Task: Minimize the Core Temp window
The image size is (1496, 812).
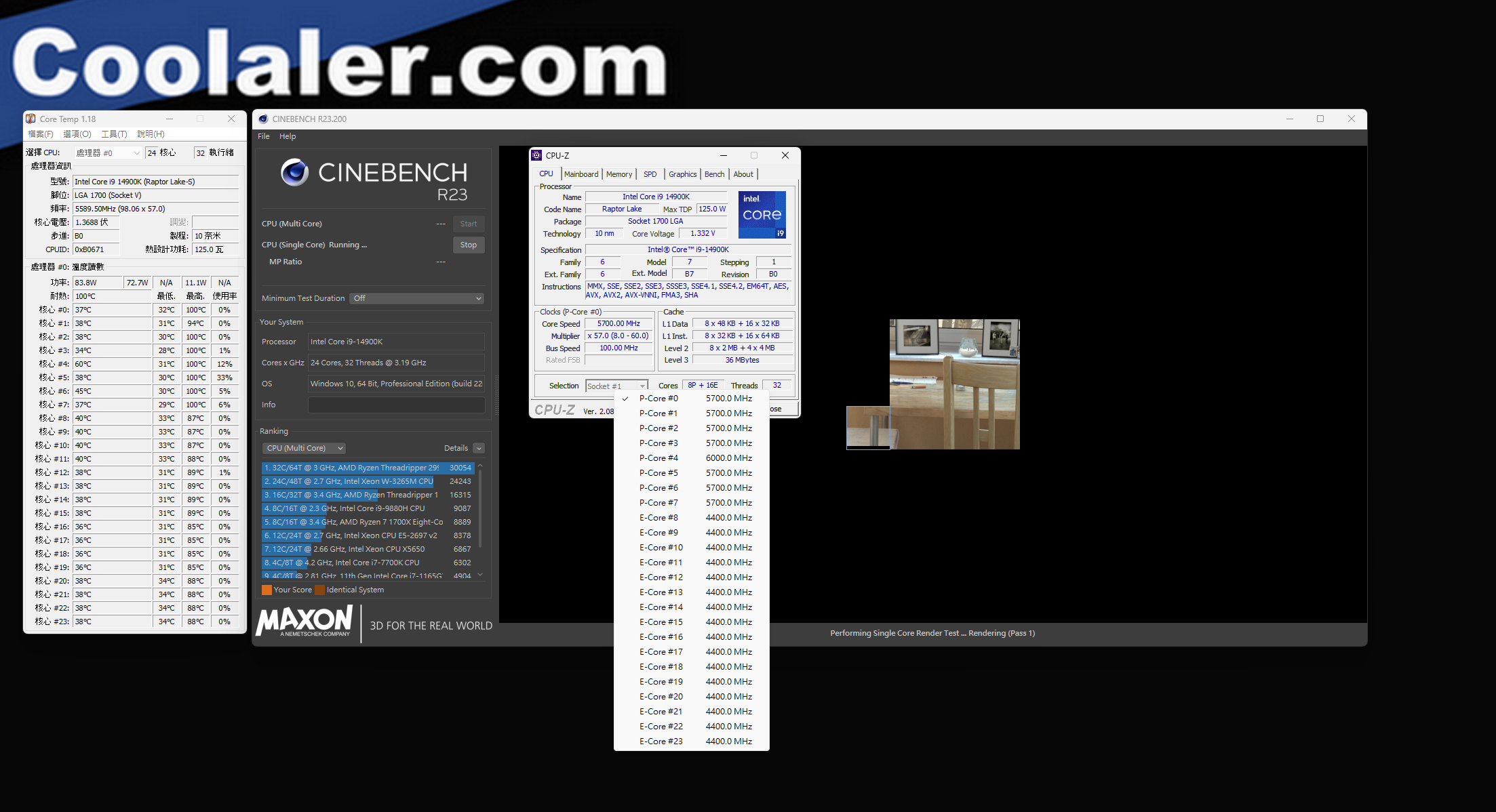Action: (x=170, y=119)
